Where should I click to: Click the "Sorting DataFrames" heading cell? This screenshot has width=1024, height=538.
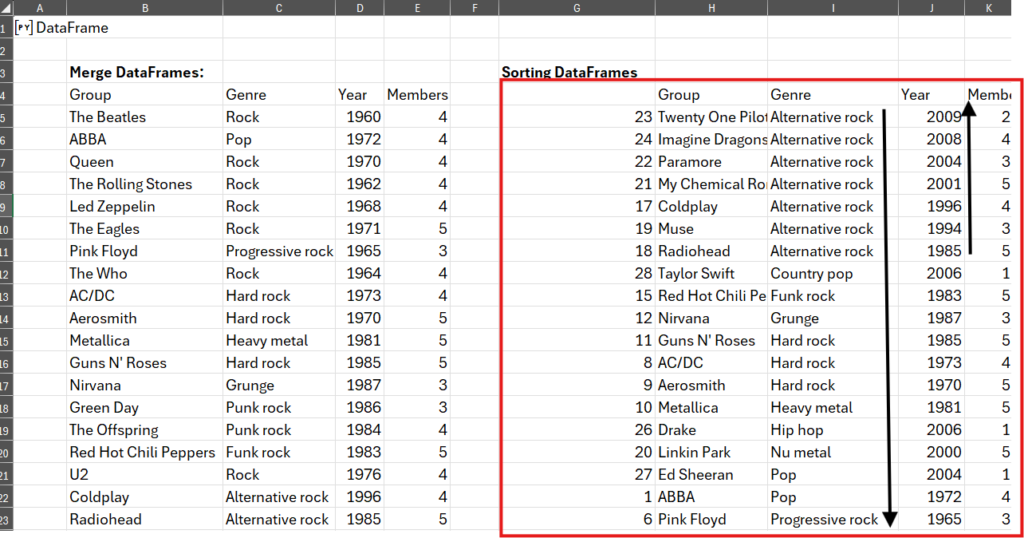tap(577, 72)
